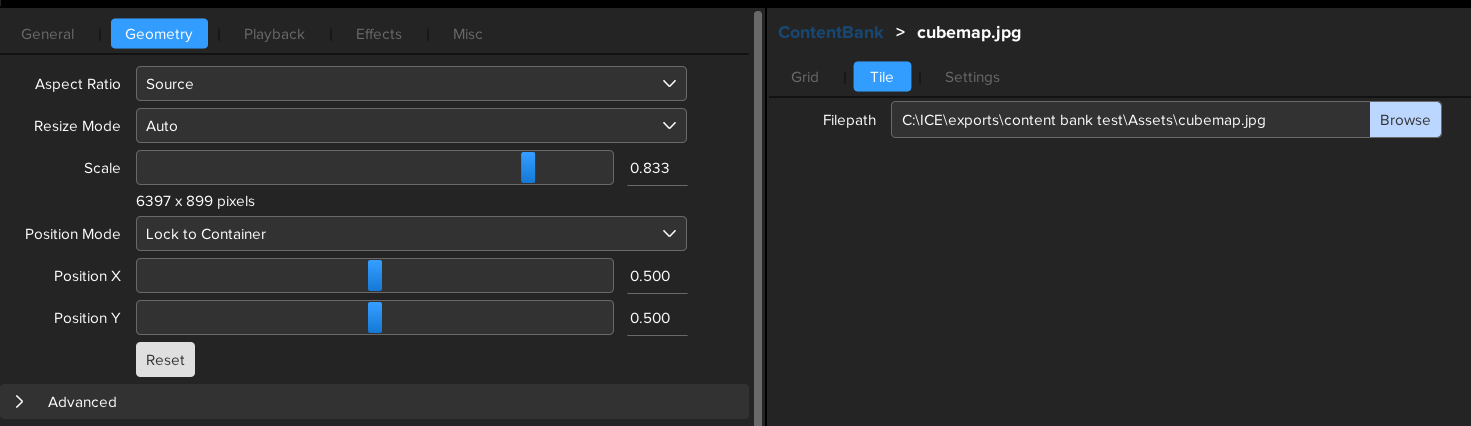Image resolution: width=1471 pixels, height=426 pixels.
Task: Select the Misc tab
Action: click(467, 34)
